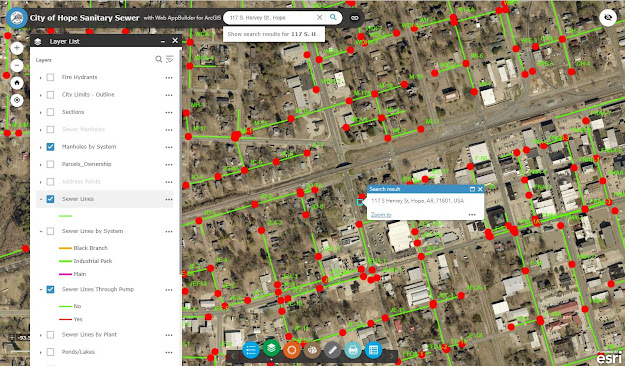Click the zoom in plus button
This screenshot has height=366, width=625.
tap(17, 48)
